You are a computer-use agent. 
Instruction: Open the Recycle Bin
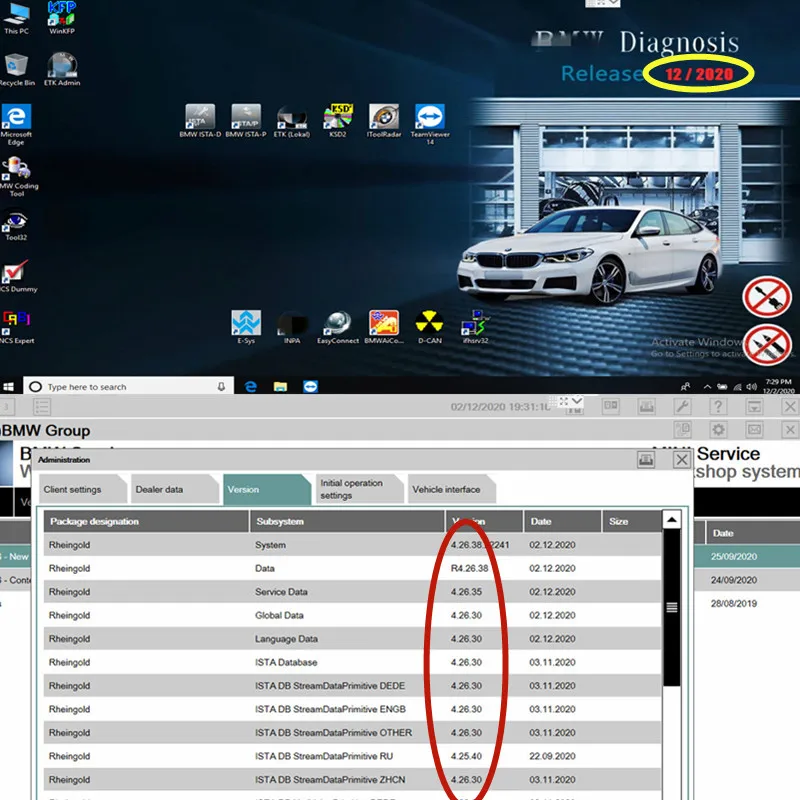(x=17, y=69)
